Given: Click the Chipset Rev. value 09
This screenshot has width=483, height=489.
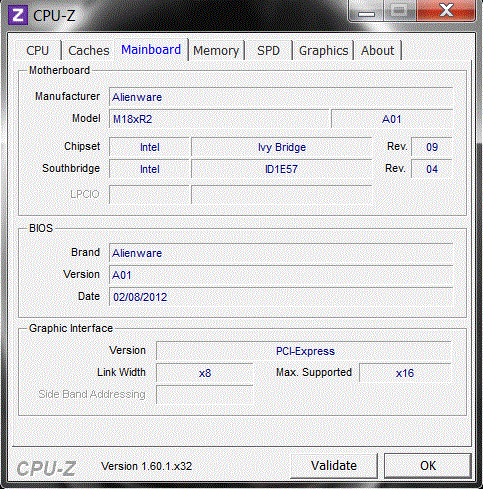Looking at the screenshot, I should [432, 147].
